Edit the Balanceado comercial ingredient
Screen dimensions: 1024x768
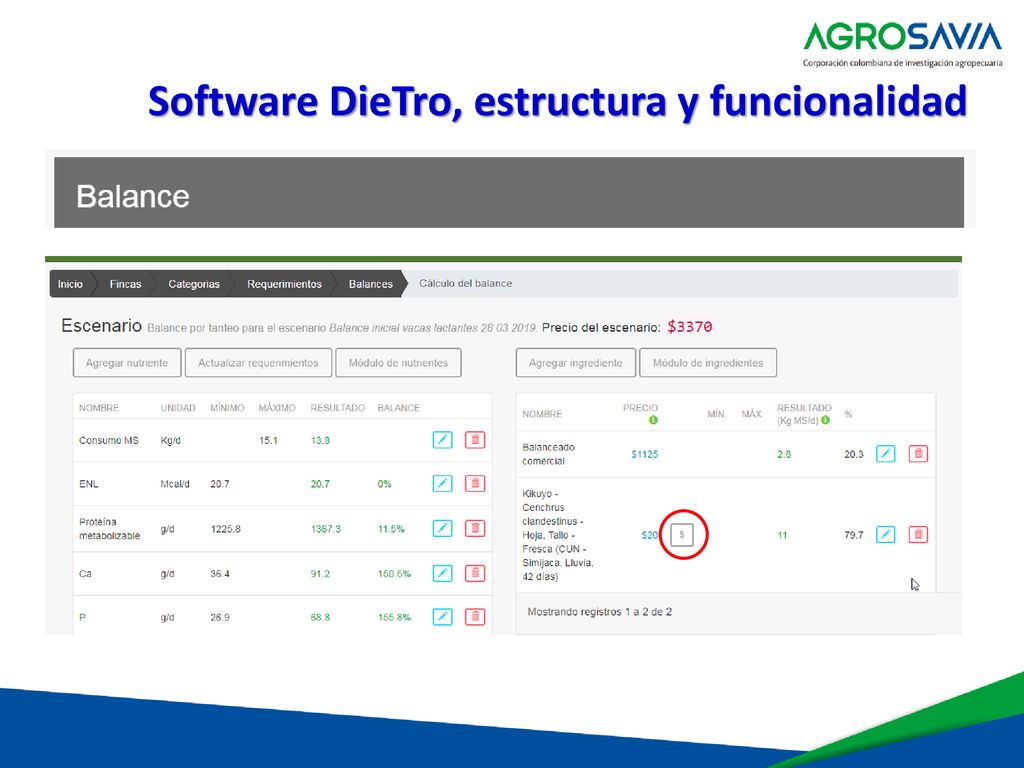point(886,453)
